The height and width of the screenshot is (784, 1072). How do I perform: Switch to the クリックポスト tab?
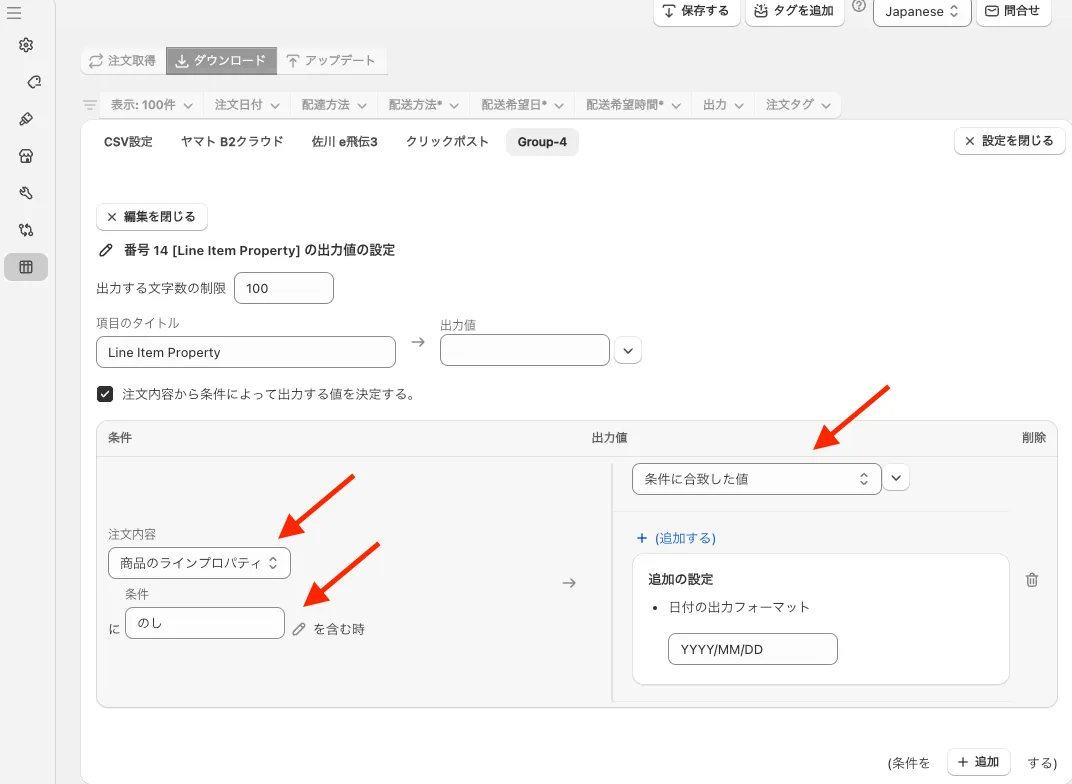[447, 142]
